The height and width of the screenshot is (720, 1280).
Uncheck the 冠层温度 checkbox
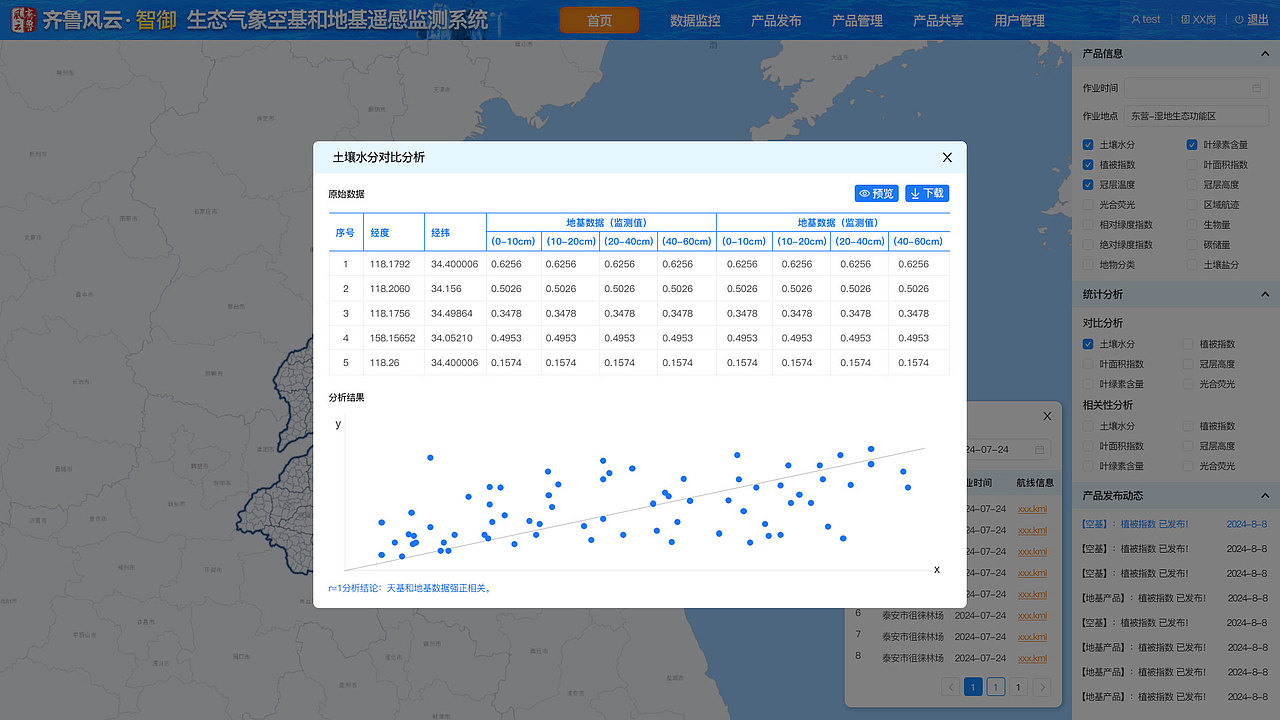(x=1088, y=185)
